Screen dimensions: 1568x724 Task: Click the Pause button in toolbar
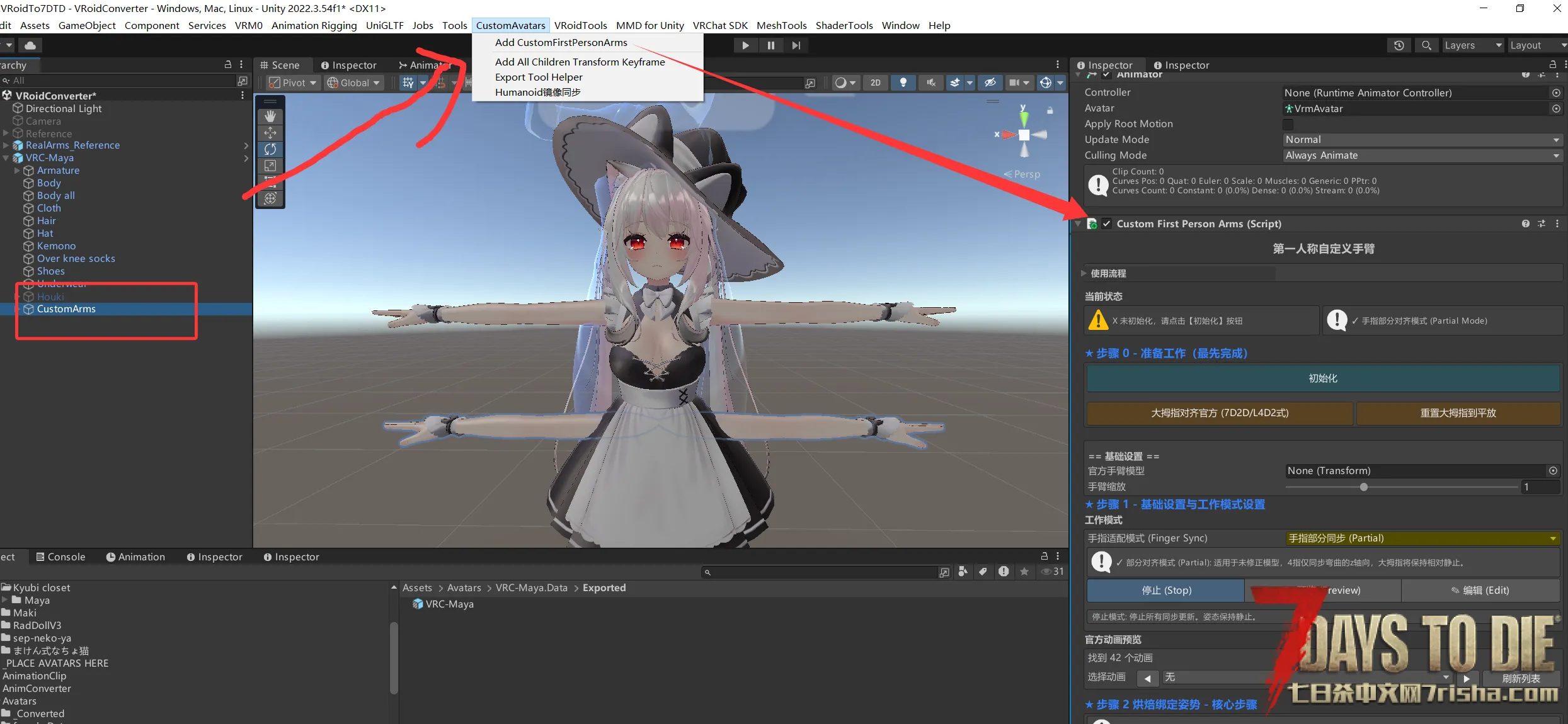click(770, 45)
